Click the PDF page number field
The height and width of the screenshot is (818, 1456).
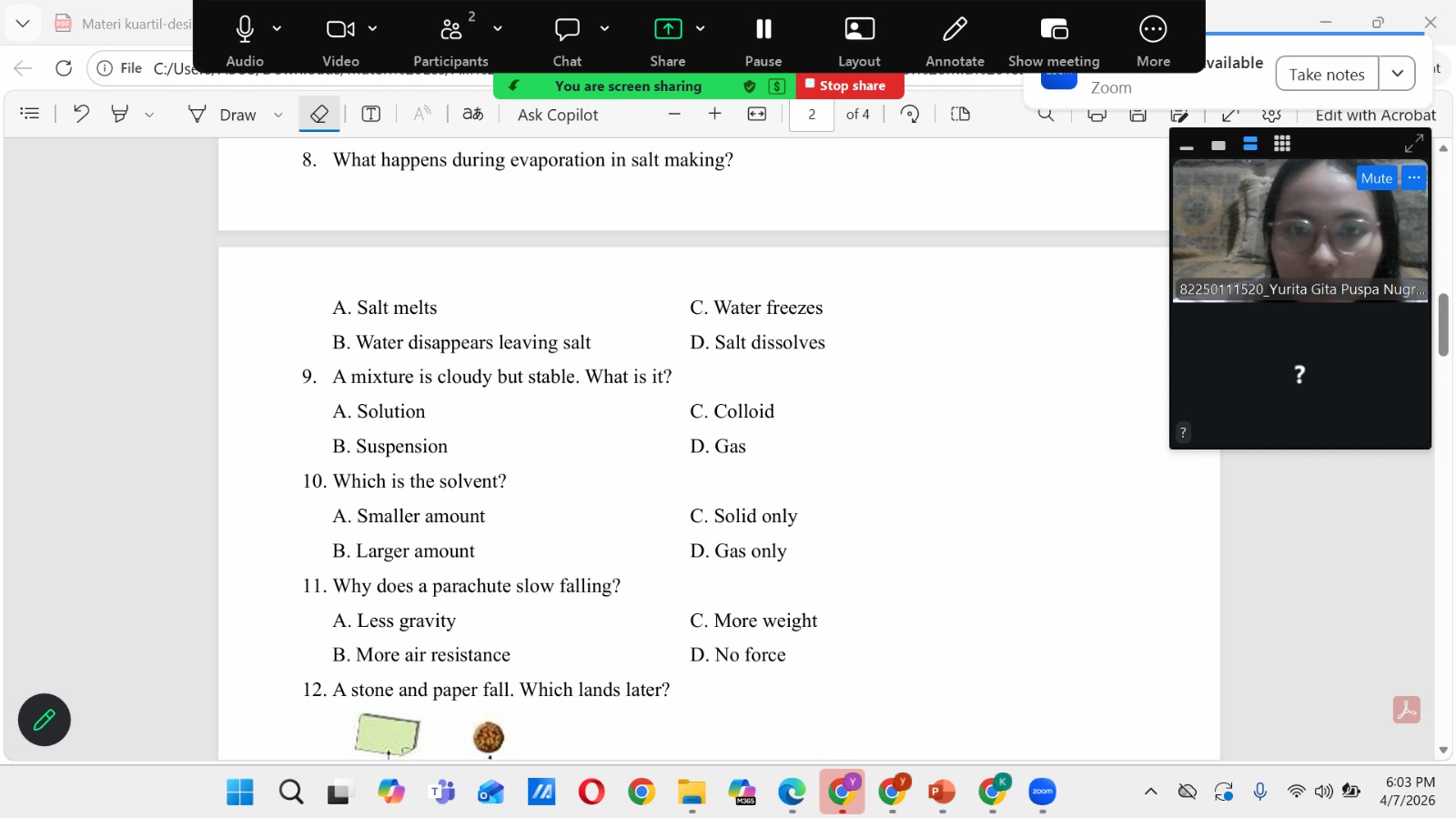(x=812, y=114)
